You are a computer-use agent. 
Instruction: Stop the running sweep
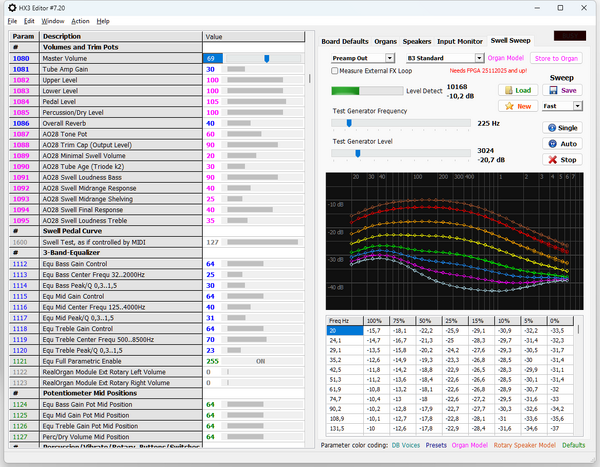[562, 160]
